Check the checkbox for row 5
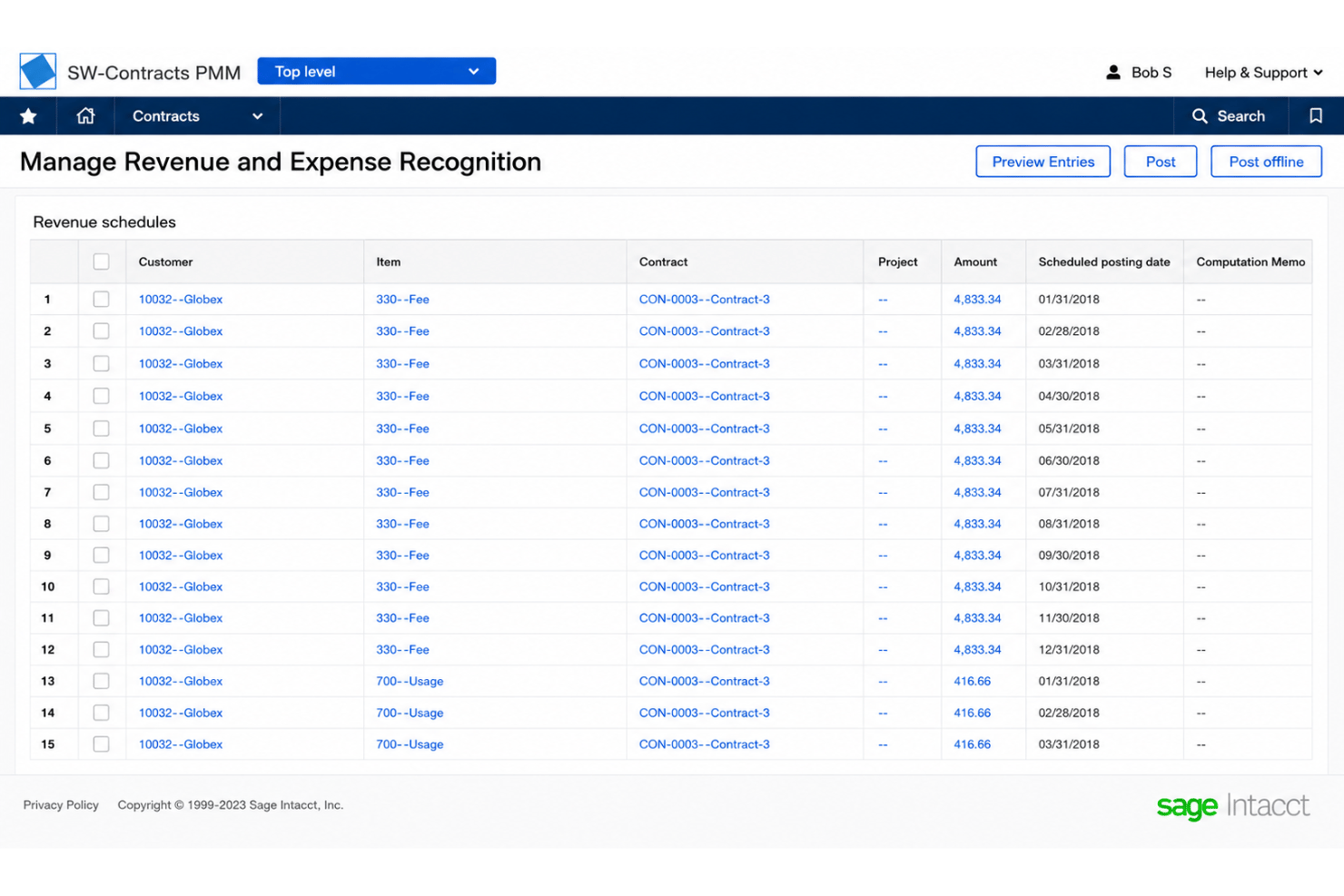 (x=101, y=428)
